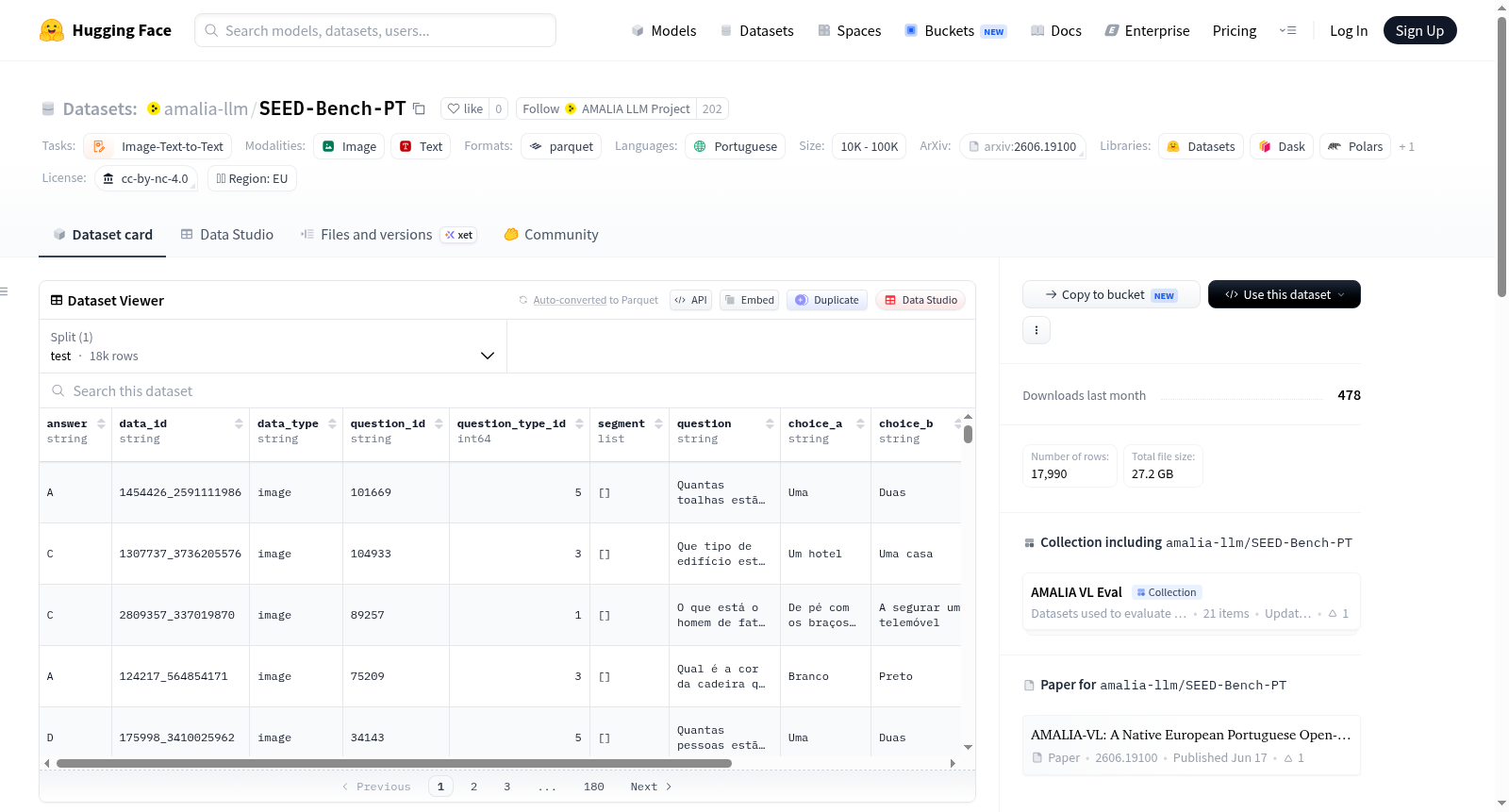Go to page 2 of the table
This screenshot has height=812, width=1509.
click(x=473, y=787)
